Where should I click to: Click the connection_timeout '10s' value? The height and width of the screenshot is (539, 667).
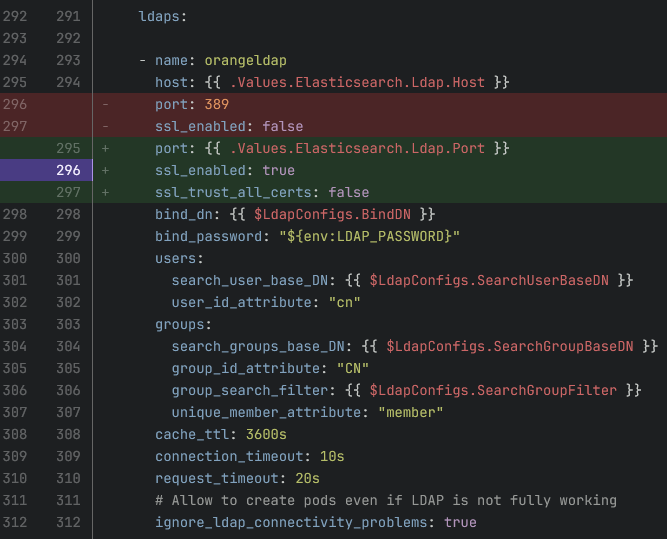coord(332,456)
